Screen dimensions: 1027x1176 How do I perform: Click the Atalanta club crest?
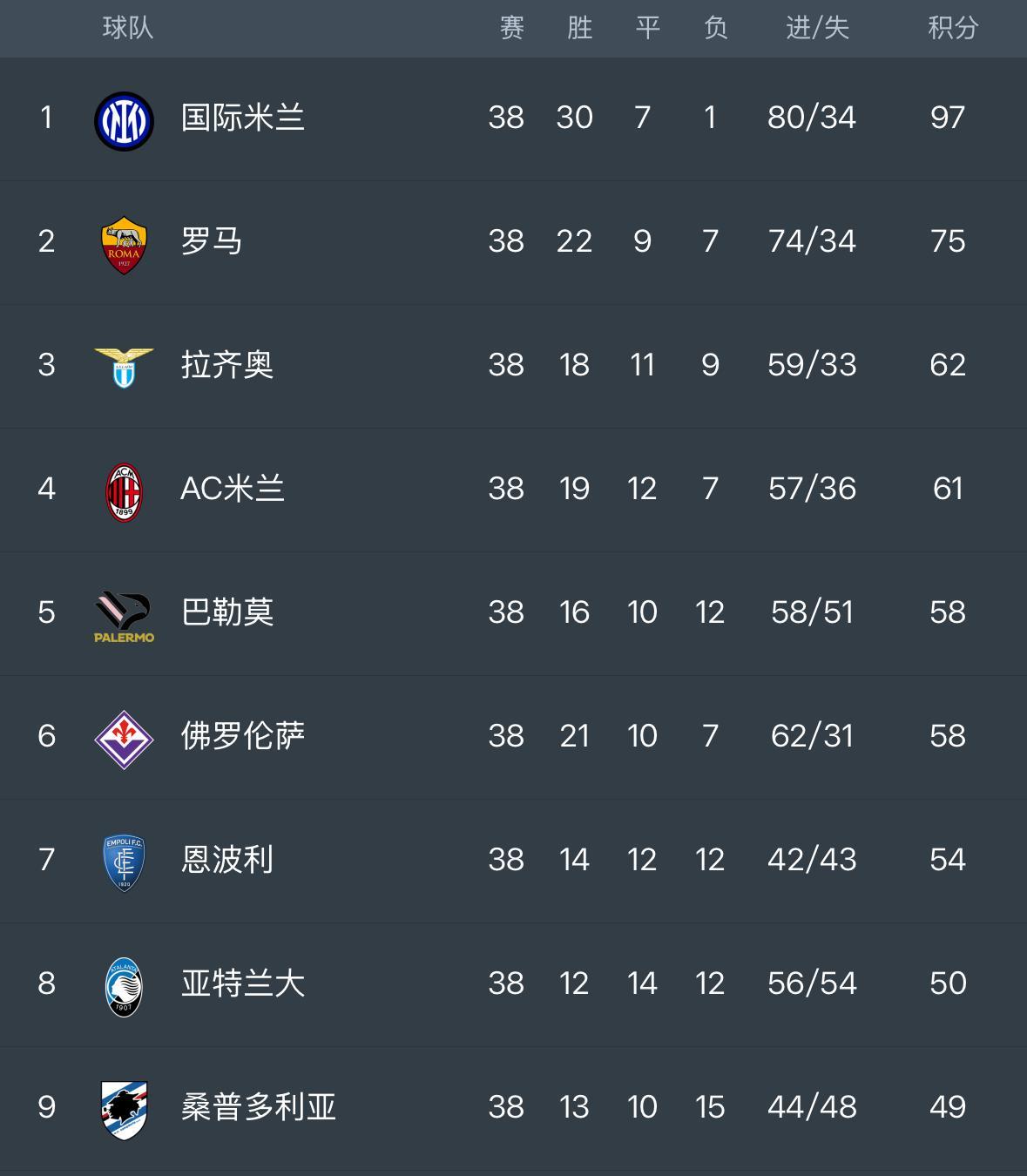(x=124, y=986)
